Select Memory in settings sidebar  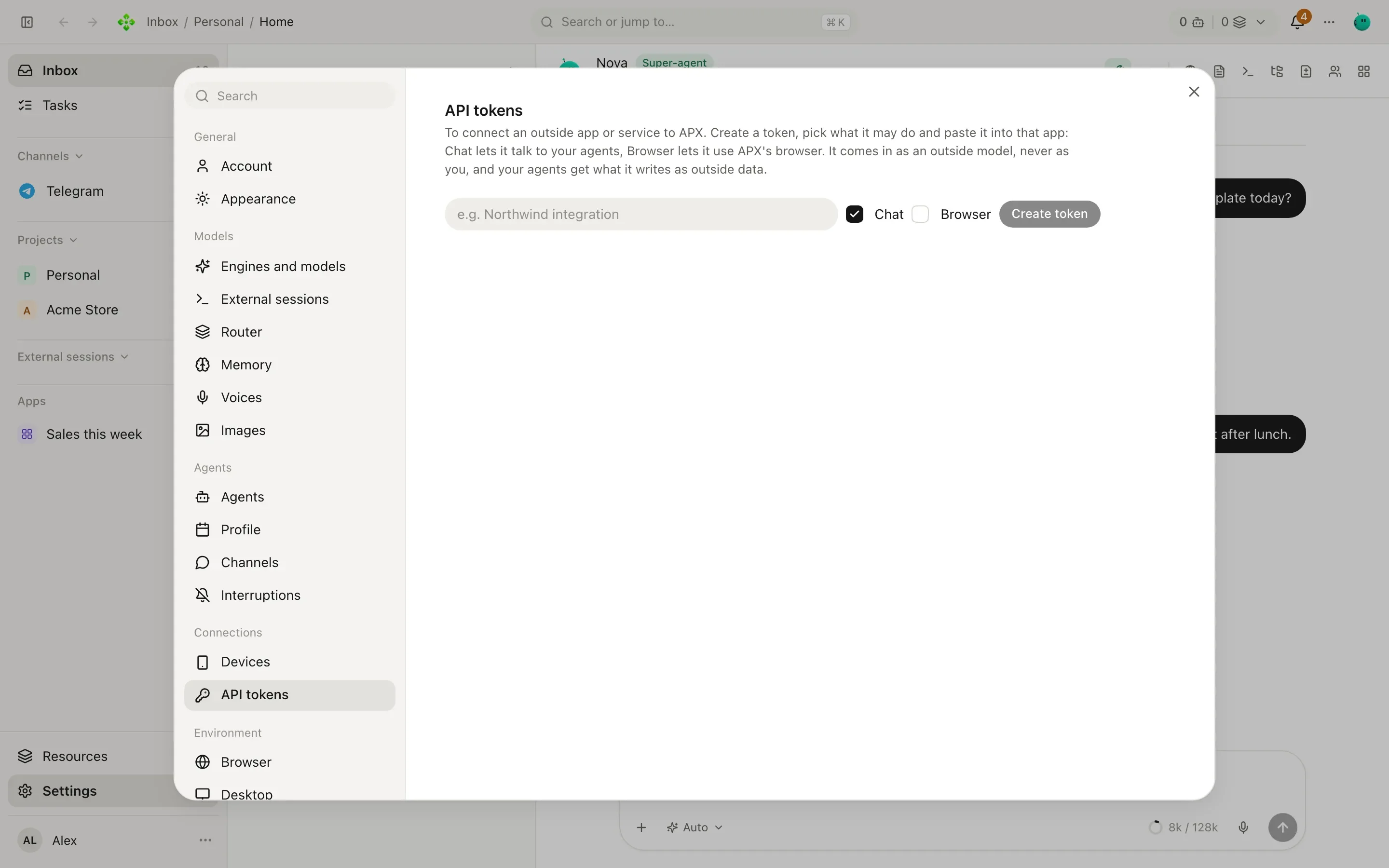(290, 365)
